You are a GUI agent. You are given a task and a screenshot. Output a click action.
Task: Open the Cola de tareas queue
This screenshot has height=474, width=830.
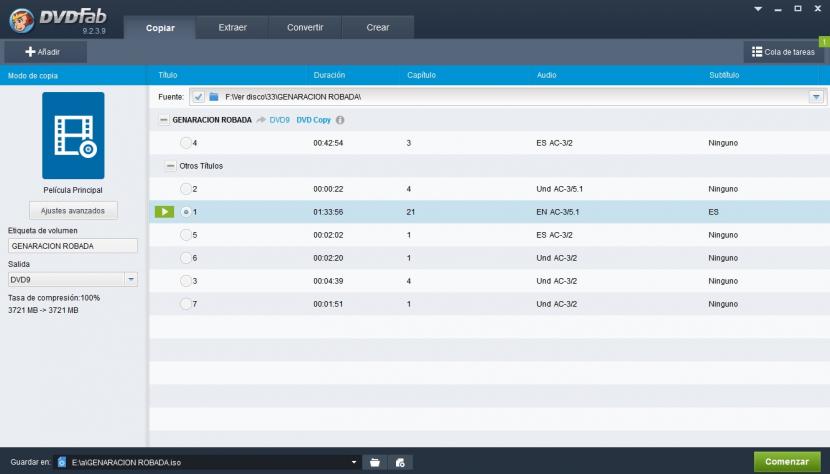click(781, 52)
